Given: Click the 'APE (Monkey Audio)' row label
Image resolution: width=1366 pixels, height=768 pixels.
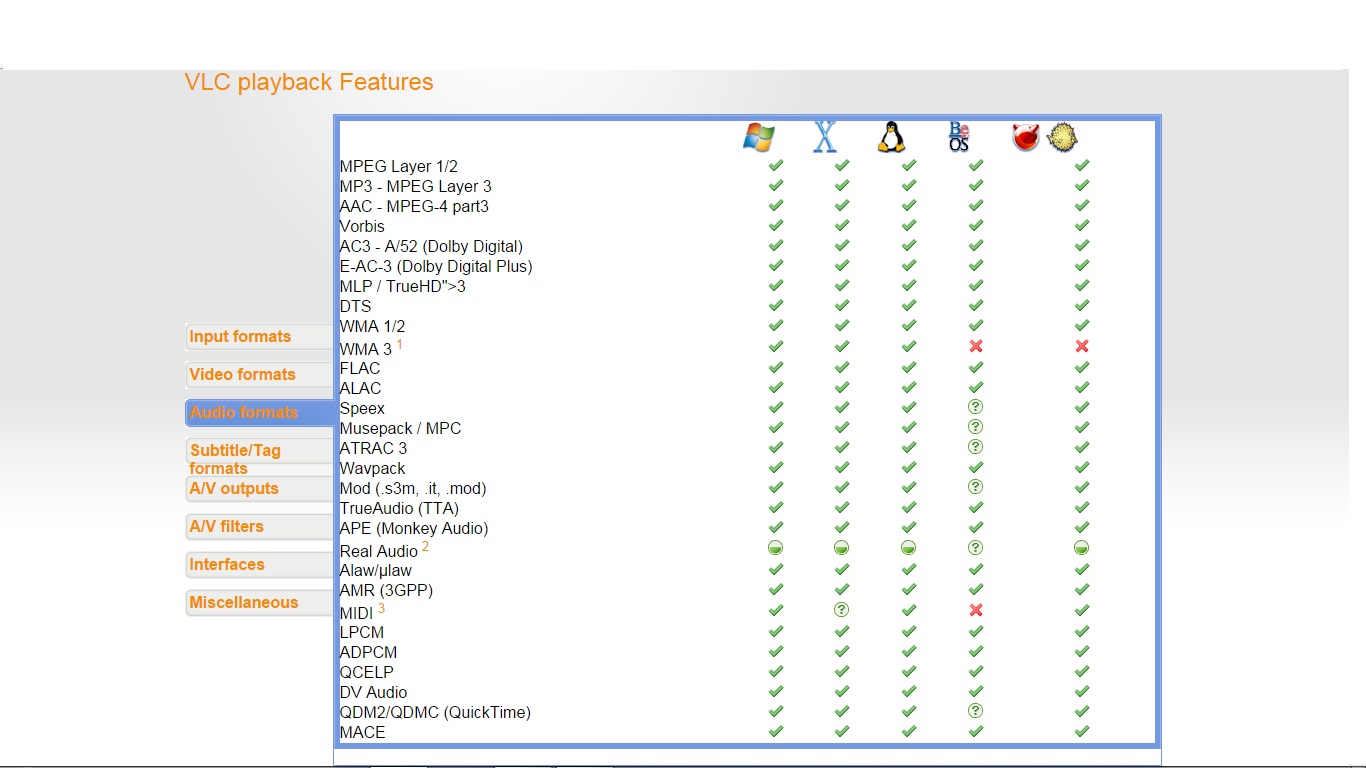Looking at the screenshot, I should (x=414, y=529).
